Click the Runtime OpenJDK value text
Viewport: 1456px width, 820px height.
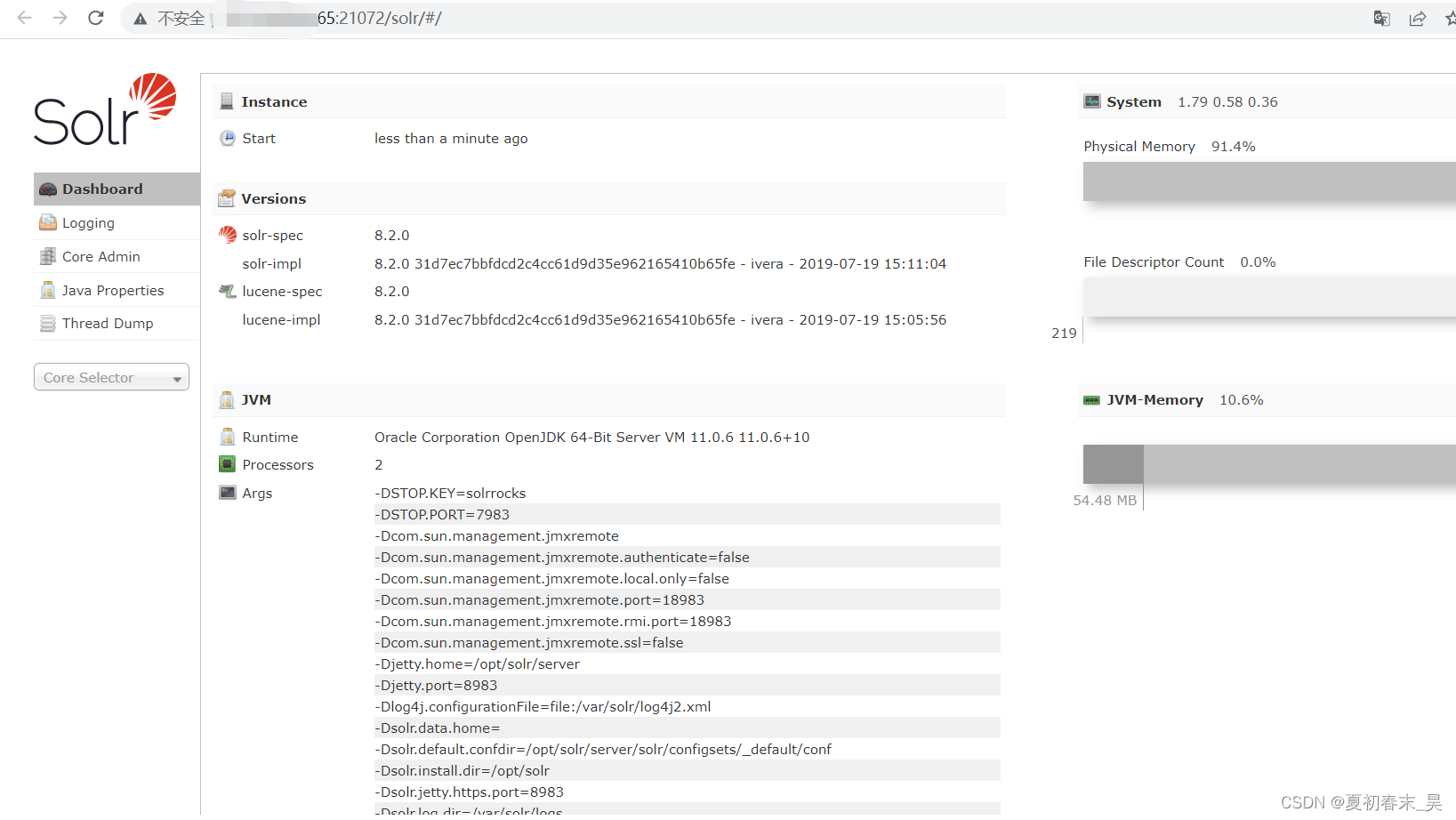592,437
